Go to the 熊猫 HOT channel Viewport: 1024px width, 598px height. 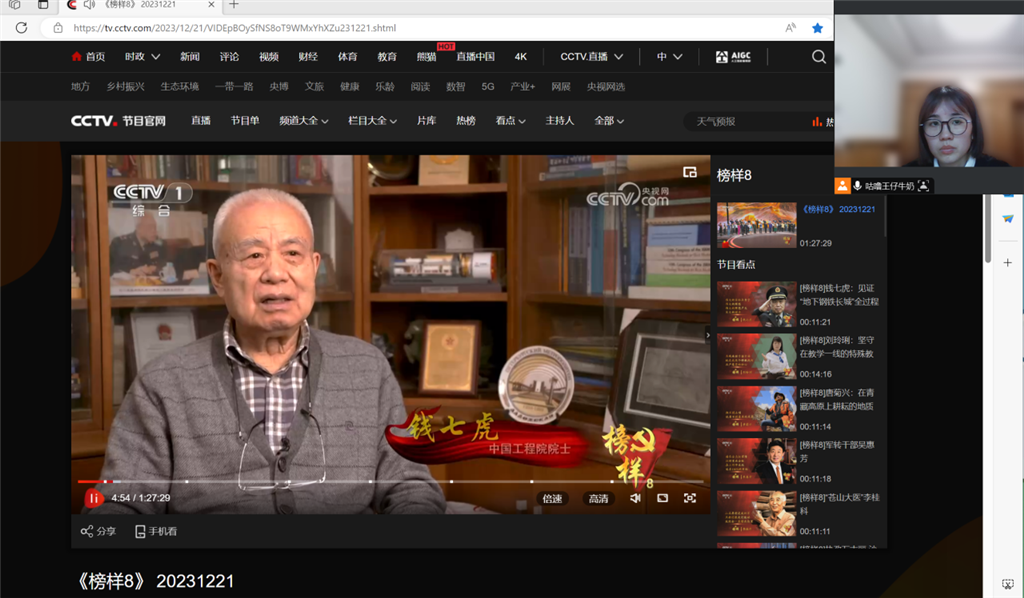[x=426, y=57]
